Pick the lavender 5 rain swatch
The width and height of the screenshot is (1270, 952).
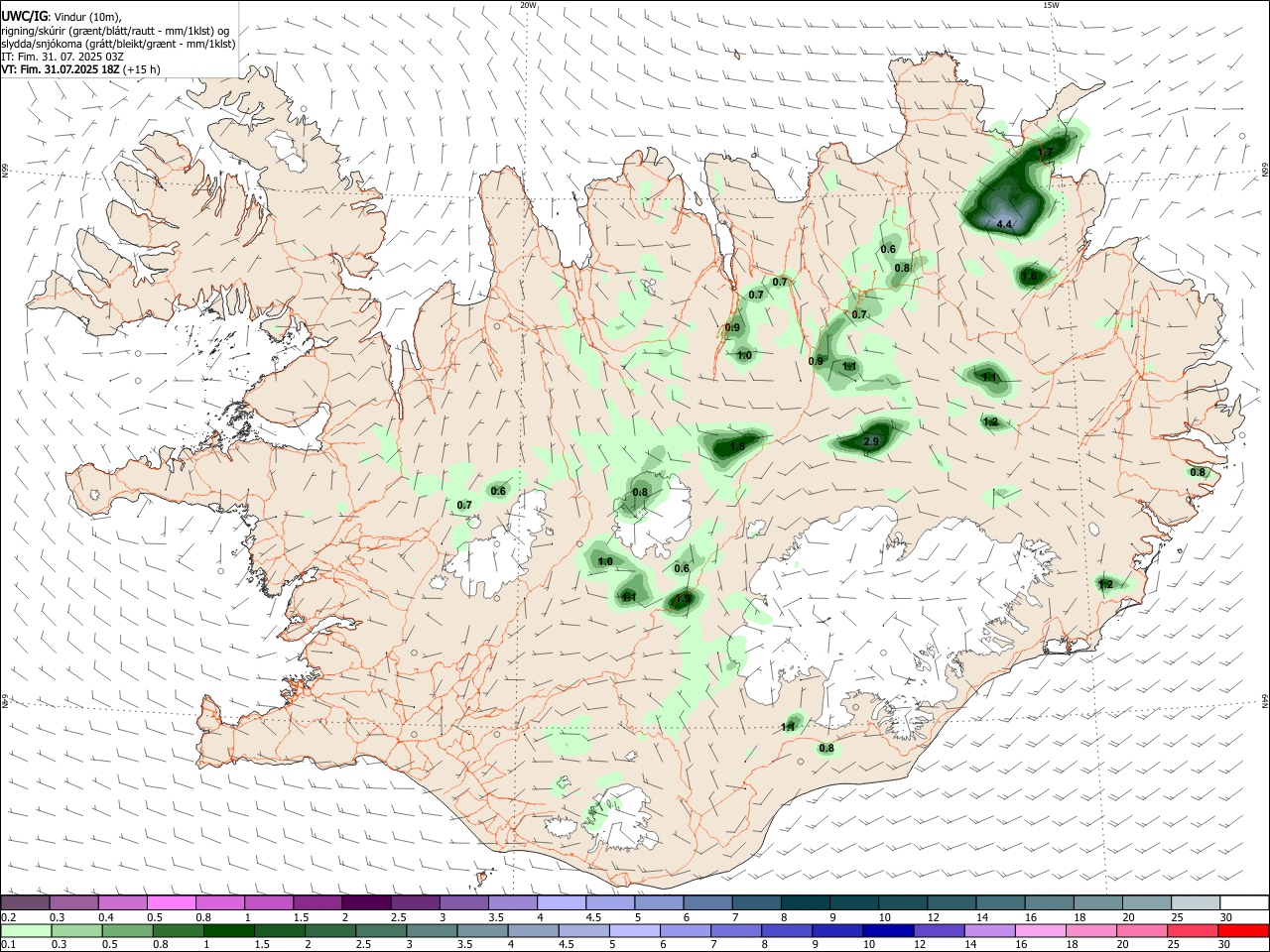(x=635, y=930)
